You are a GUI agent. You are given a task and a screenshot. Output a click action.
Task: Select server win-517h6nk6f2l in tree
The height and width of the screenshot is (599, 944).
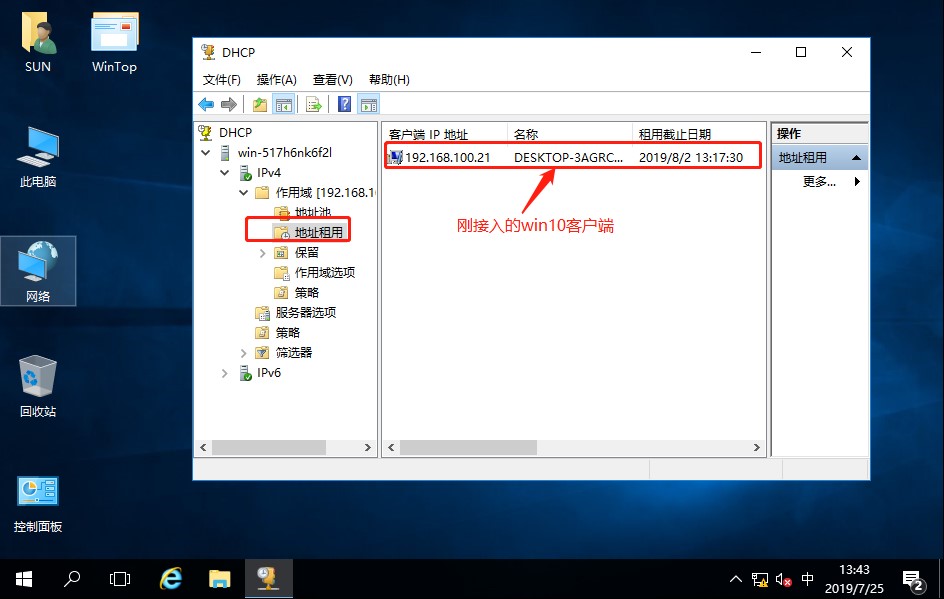point(284,152)
